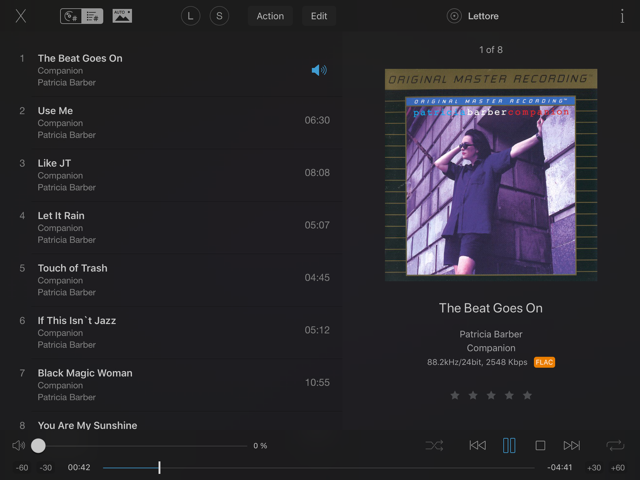This screenshot has width=640, height=480.
Task: Switch to track list view mode
Action: click(92, 16)
